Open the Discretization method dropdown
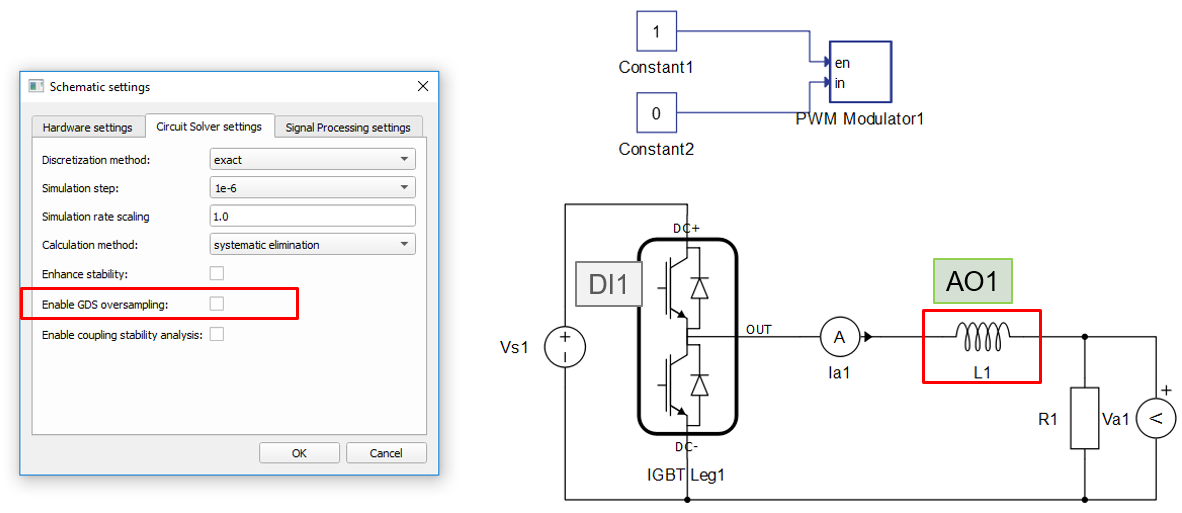 point(312,159)
